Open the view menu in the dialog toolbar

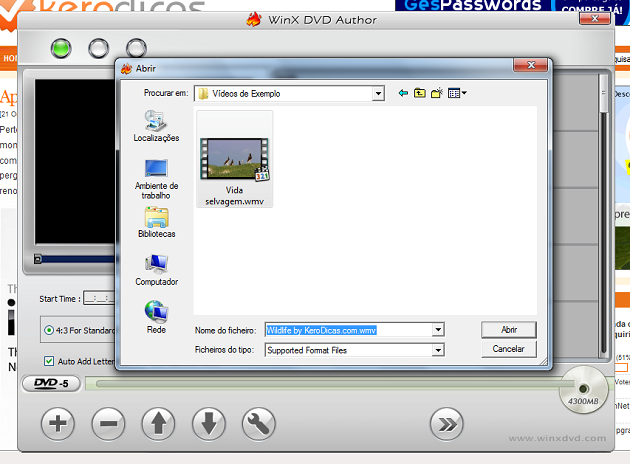[457, 93]
